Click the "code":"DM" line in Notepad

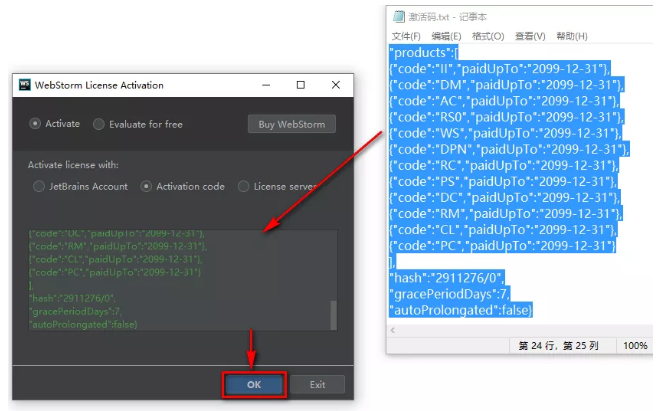click(507, 85)
